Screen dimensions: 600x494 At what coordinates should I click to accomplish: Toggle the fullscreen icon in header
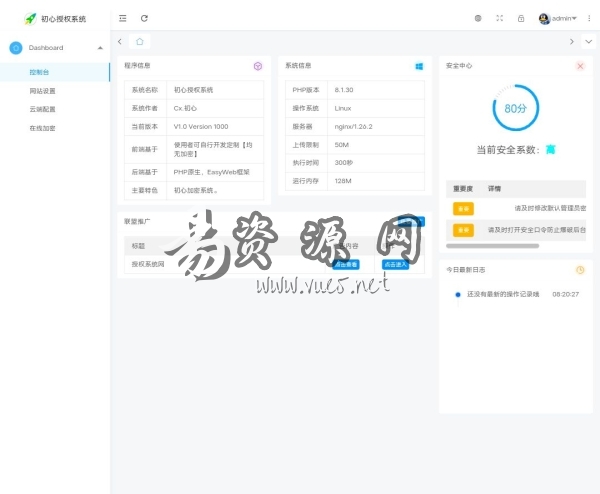[x=499, y=18]
